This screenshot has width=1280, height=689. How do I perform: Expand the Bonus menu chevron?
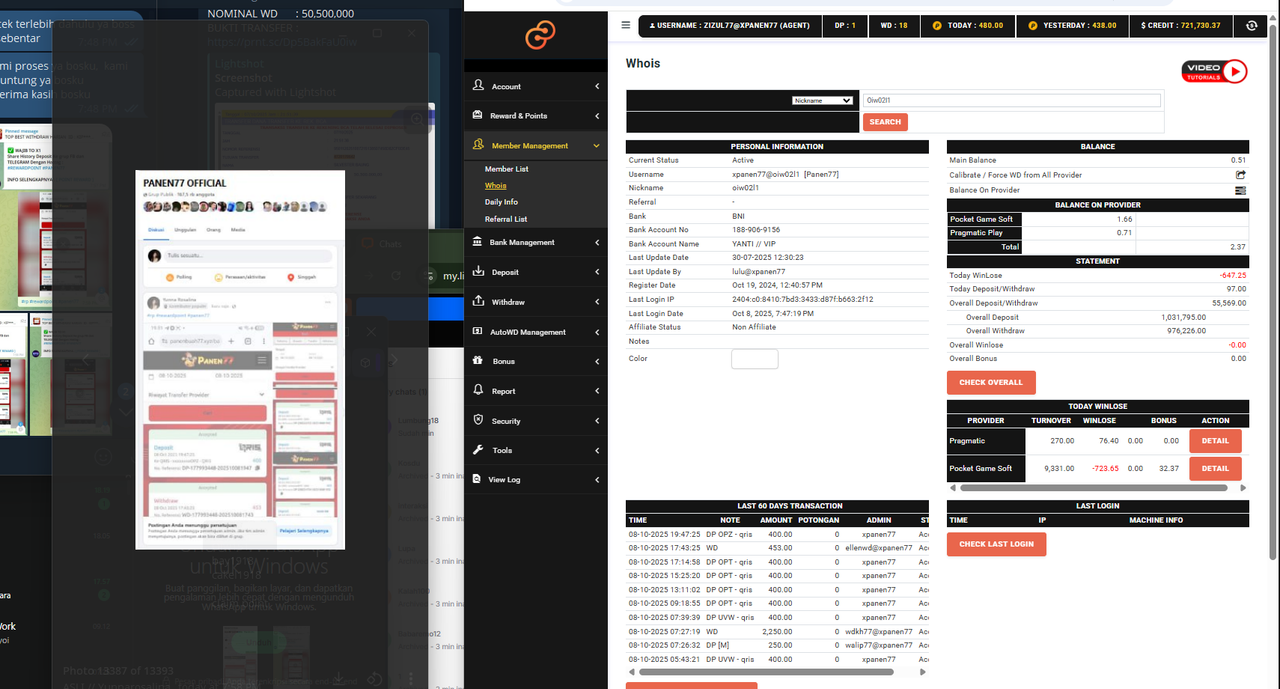click(597, 362)
